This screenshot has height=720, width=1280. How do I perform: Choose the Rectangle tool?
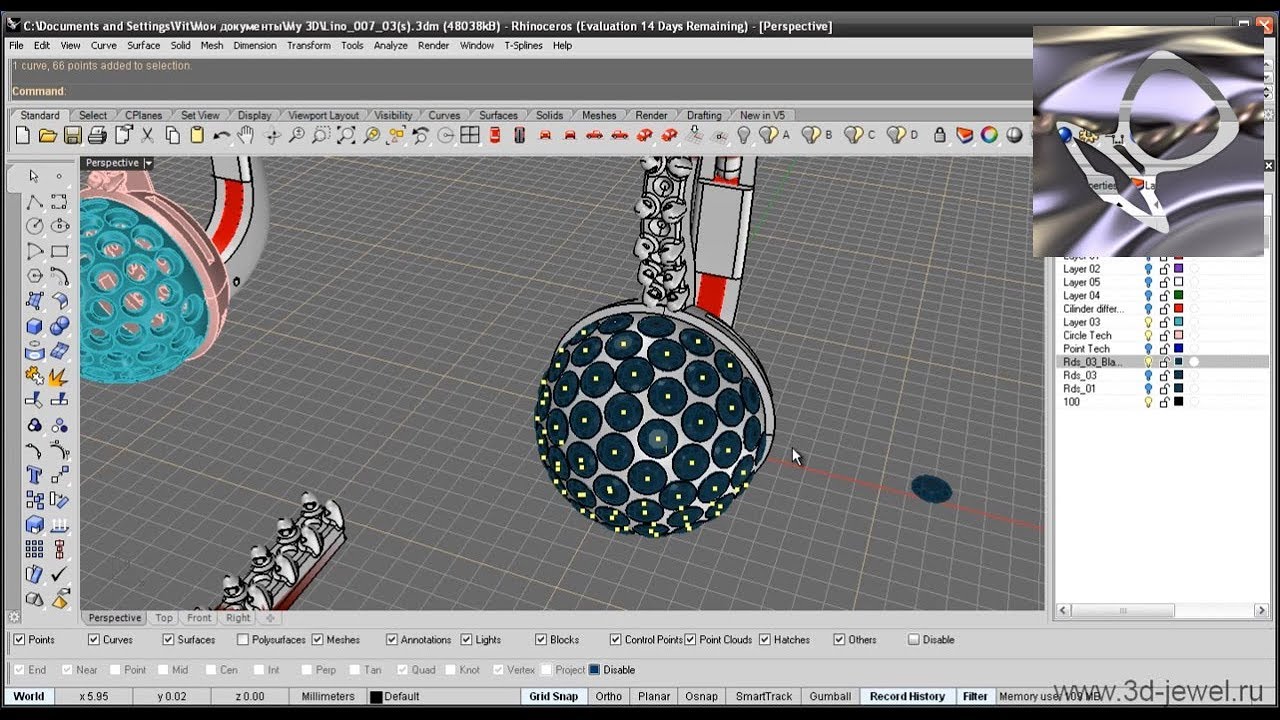click(x=59, y=251)
